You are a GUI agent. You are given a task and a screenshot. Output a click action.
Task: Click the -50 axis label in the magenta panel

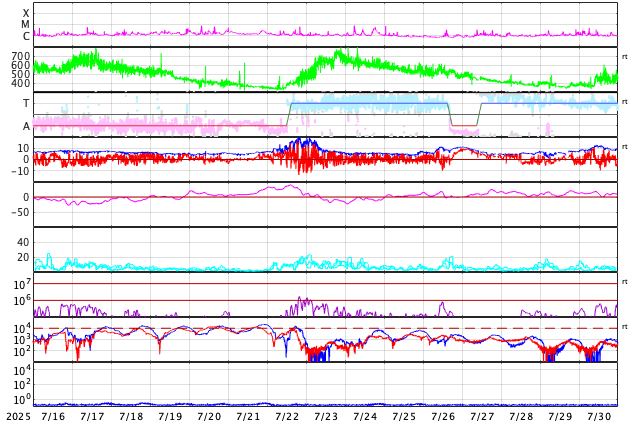click(x=19, y=212)
